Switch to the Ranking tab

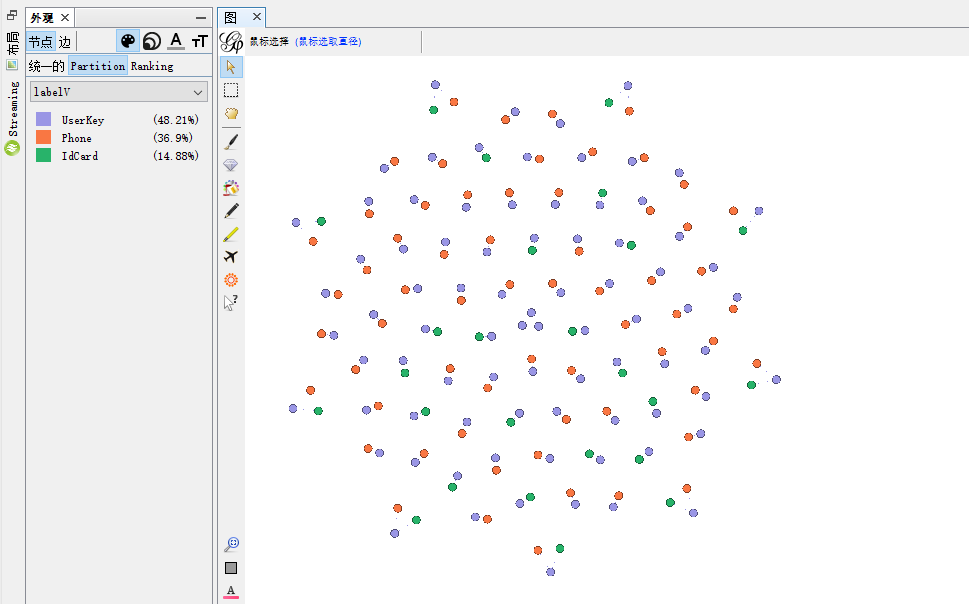tap(152, 66)
